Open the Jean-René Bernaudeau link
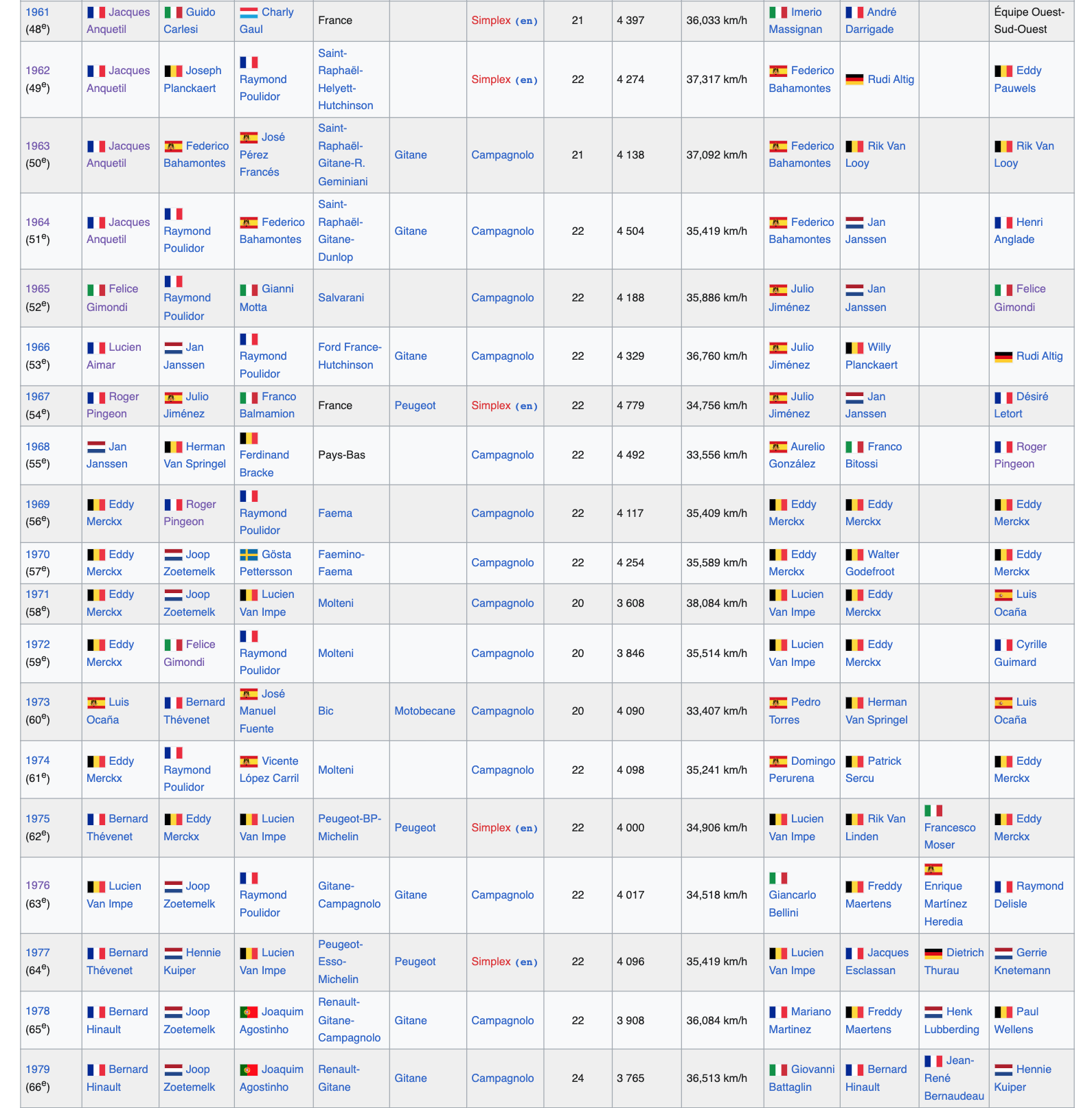The width and height of the screenshot is (1092, 1108). pos(954,1078)
